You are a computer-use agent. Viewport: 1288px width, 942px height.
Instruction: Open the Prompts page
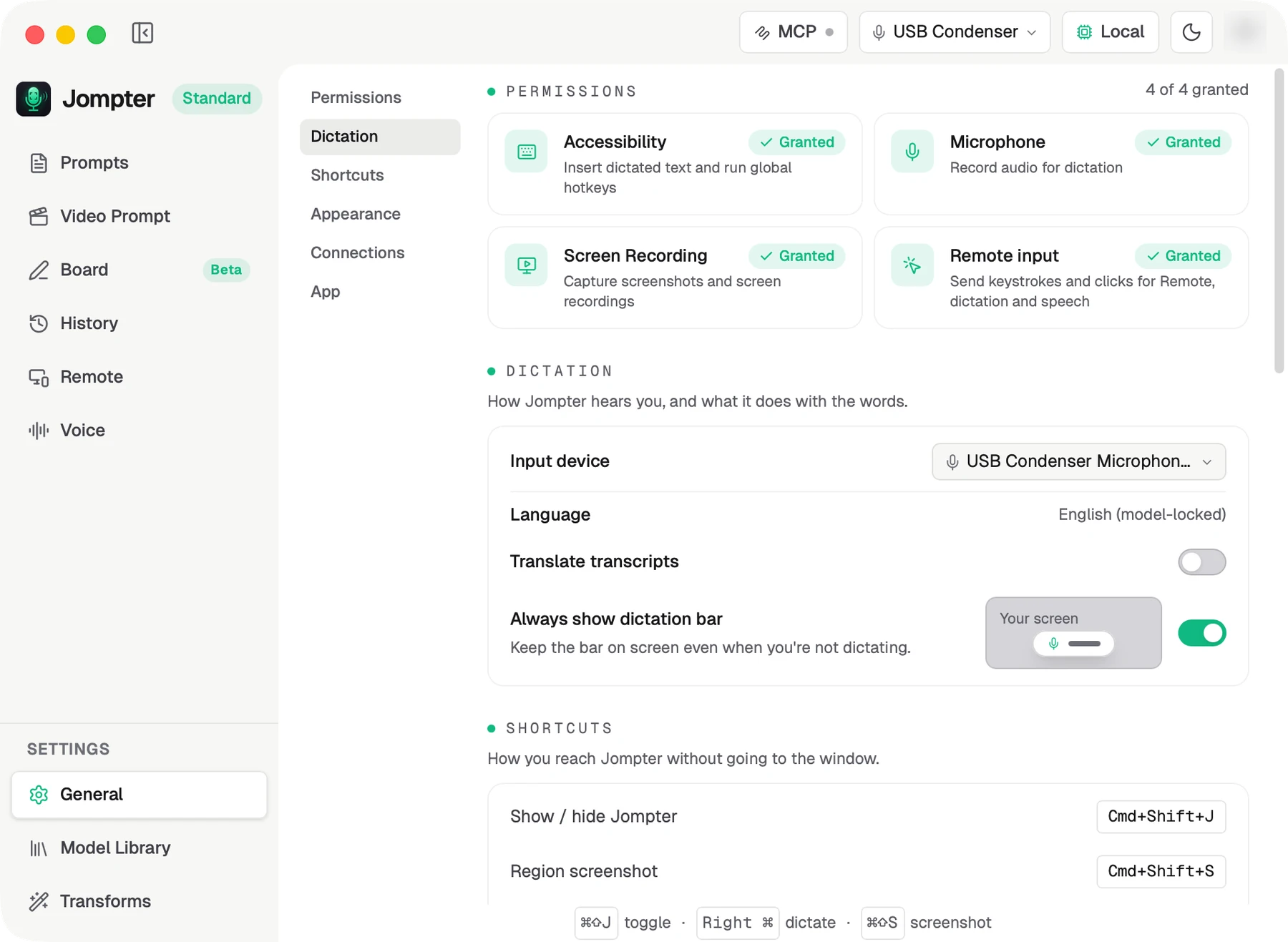[x=139, y=163]
